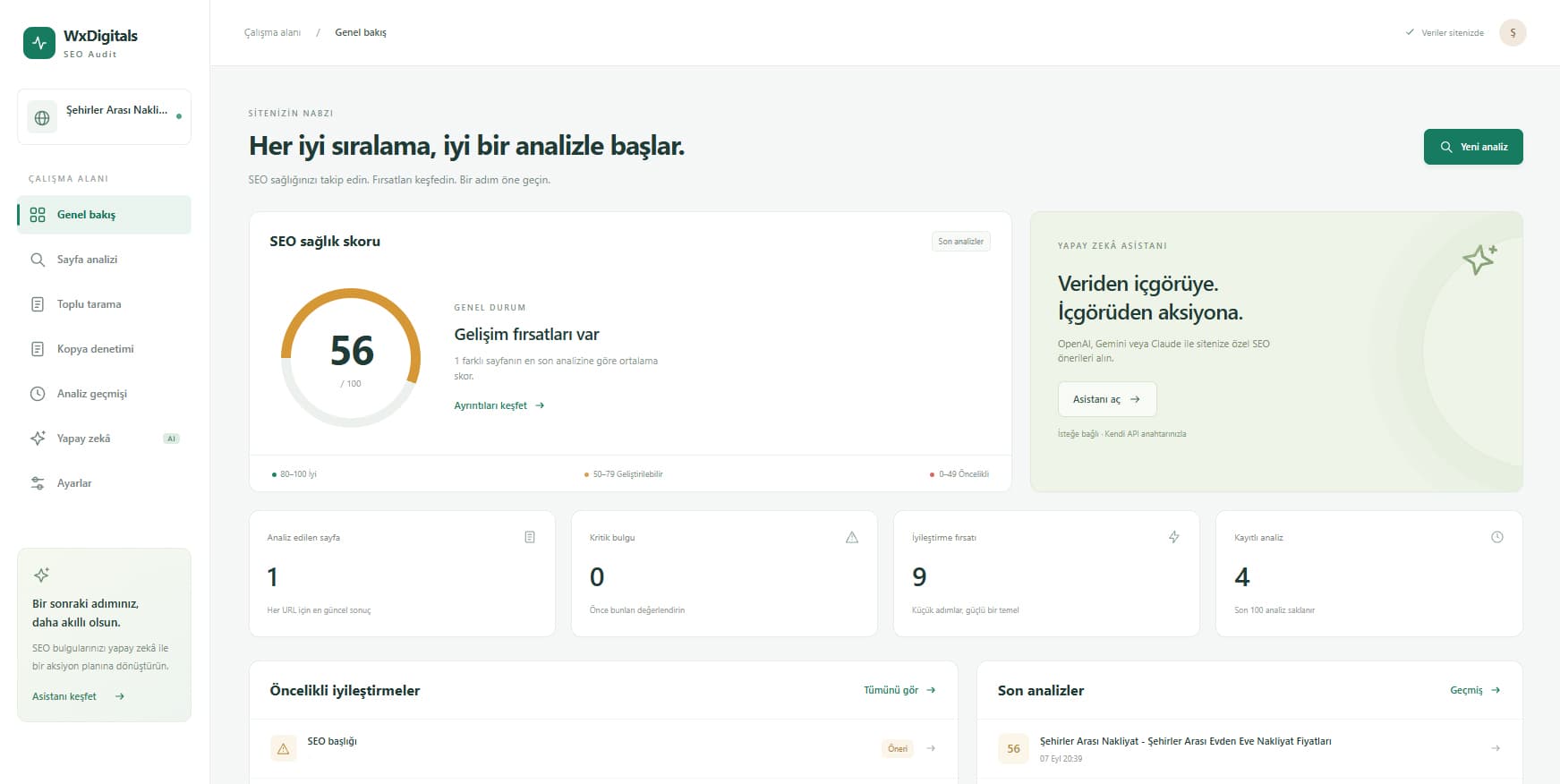Click the Genel bakış grid icon
1560x784 pixels.
click(38, 215)
